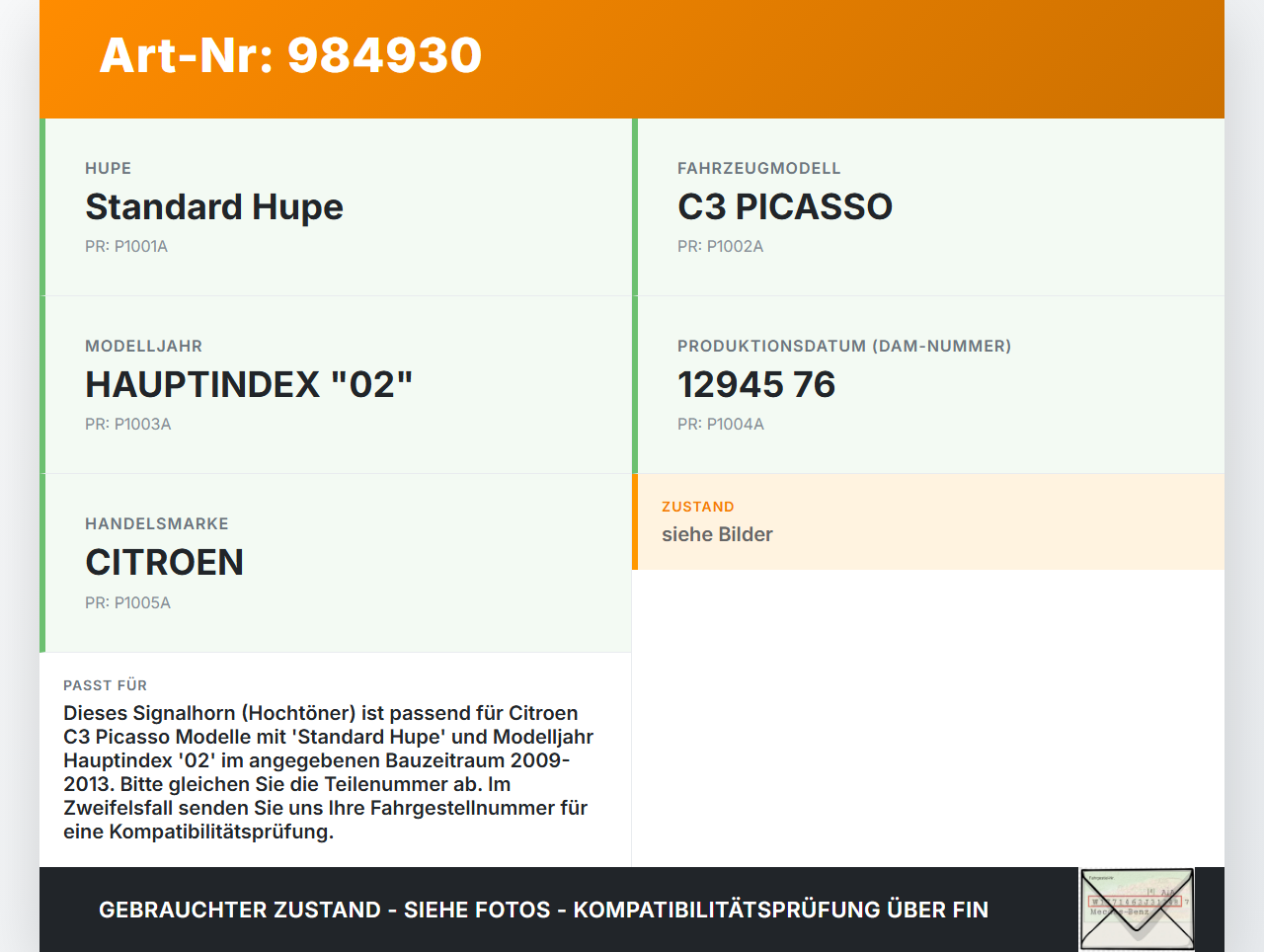This screenshot has height=952, width=1264.
Task: Click the PRODUKTIONSDATUM (DAM-NUMMER) label
Action: click(843, 347)
